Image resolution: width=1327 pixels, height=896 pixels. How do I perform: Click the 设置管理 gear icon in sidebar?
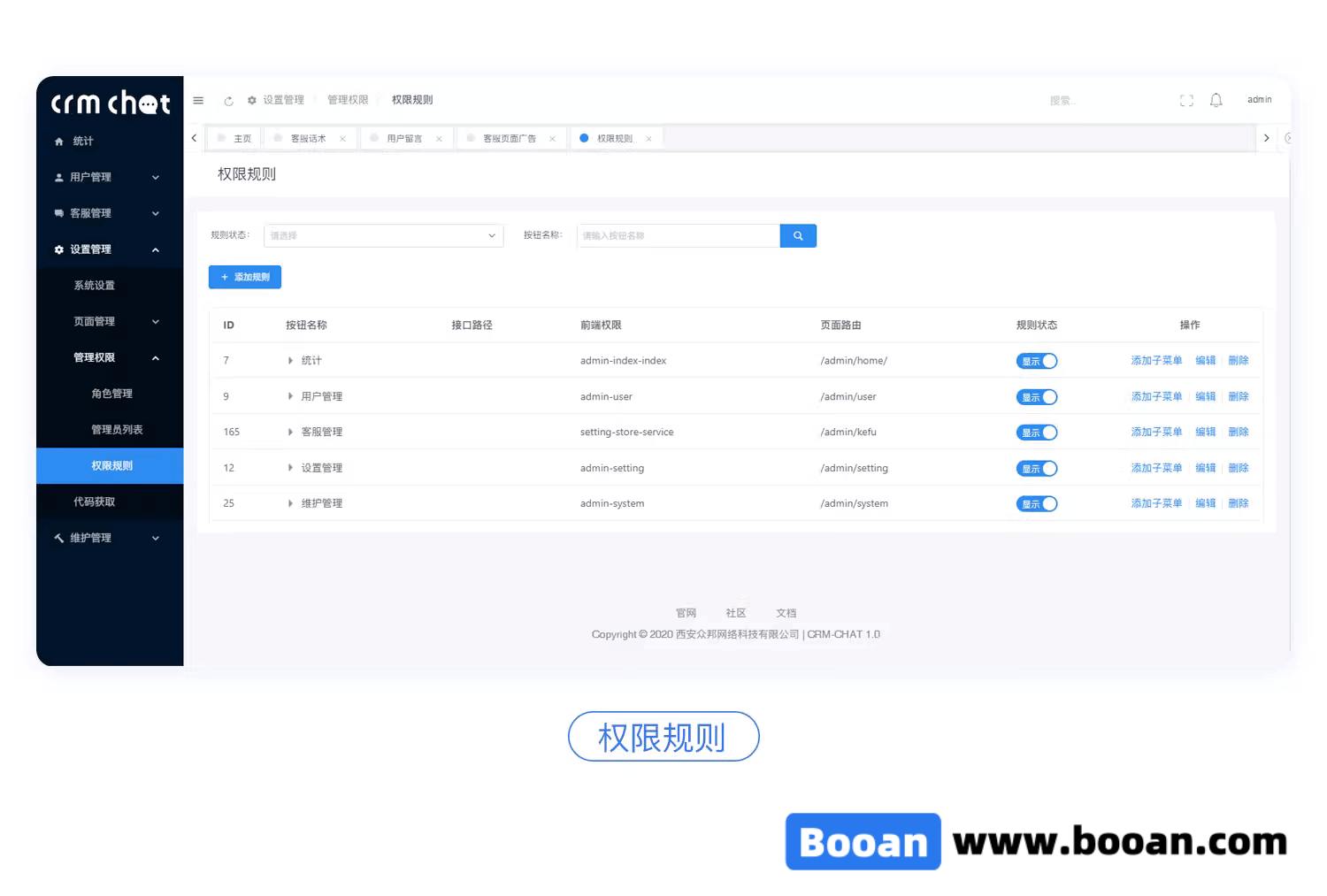58,249
